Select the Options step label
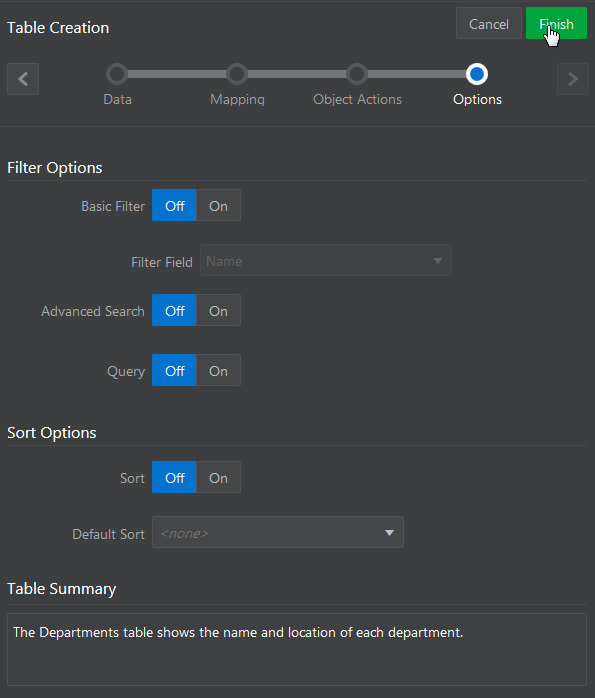Screen dimensions: 595x698 (x=477, y=99)
